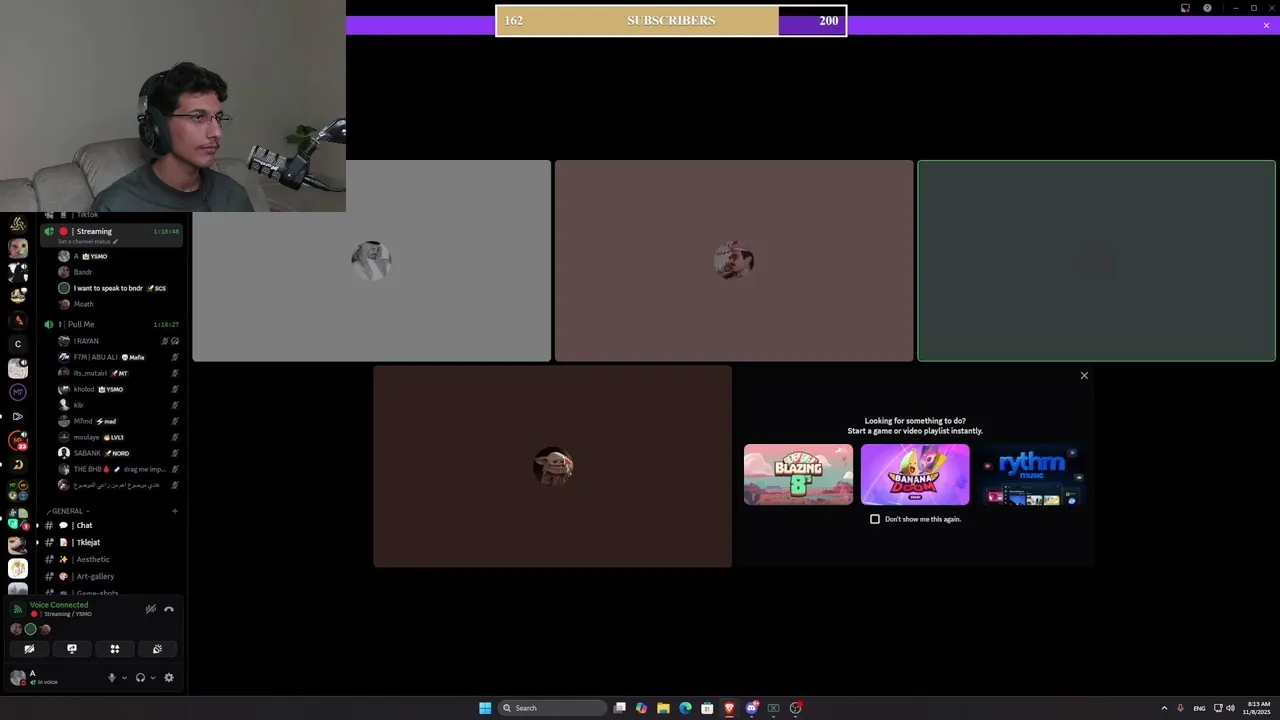Screen dimensions: 1280x720
Task: Check 'Don't show me this again'
Action: (875, 519)
